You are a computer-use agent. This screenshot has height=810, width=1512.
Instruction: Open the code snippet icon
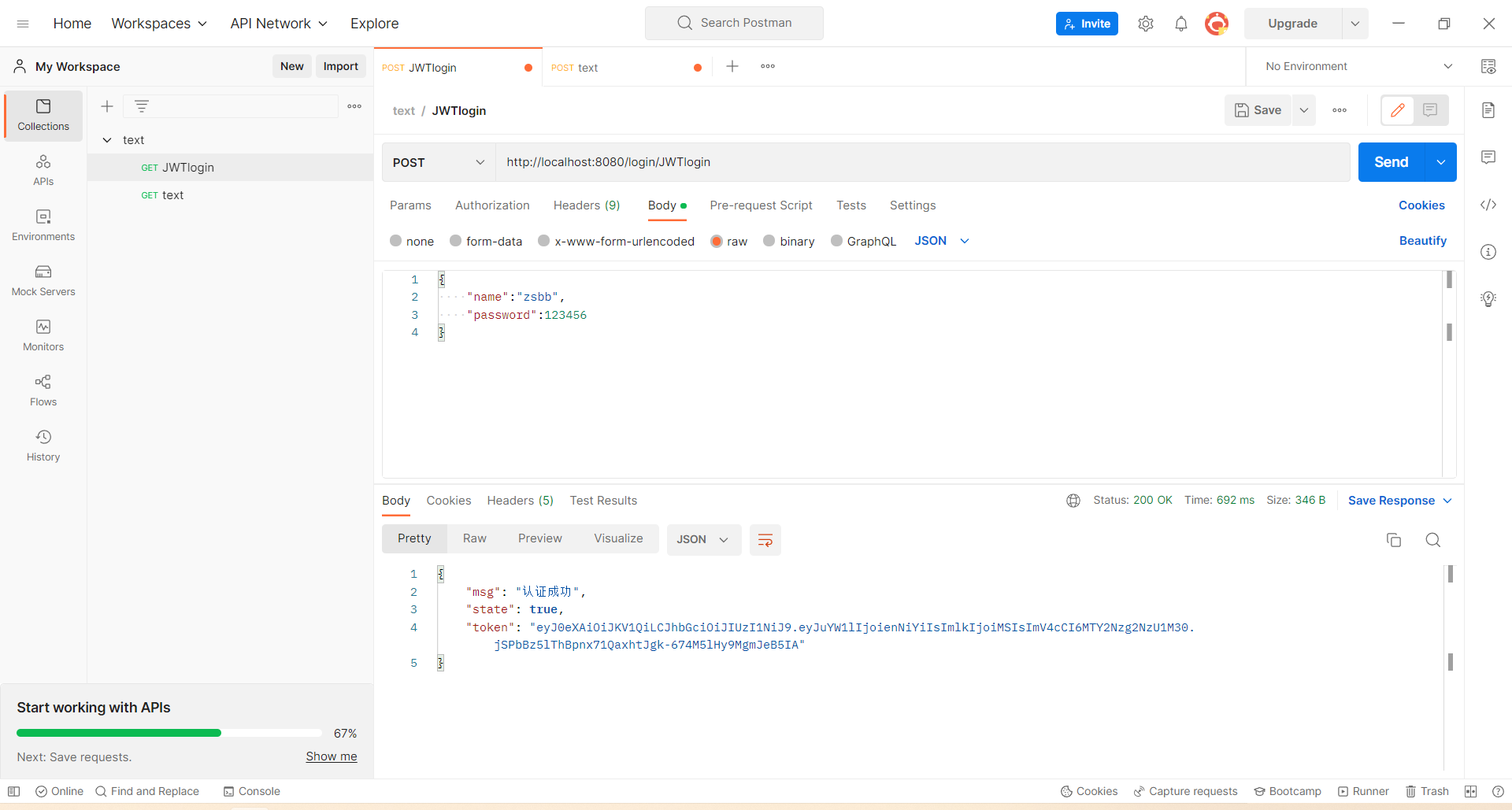(1488, 205)
